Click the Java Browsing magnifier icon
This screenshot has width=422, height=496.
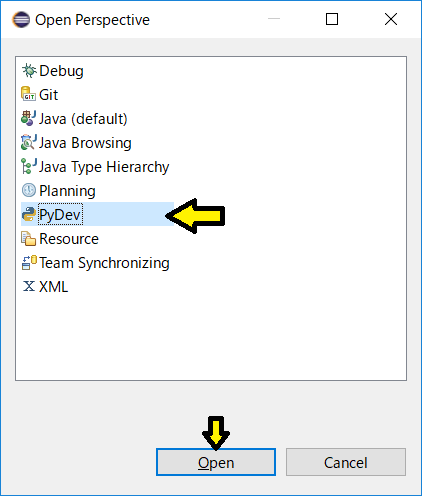click(x=29, y=143)
